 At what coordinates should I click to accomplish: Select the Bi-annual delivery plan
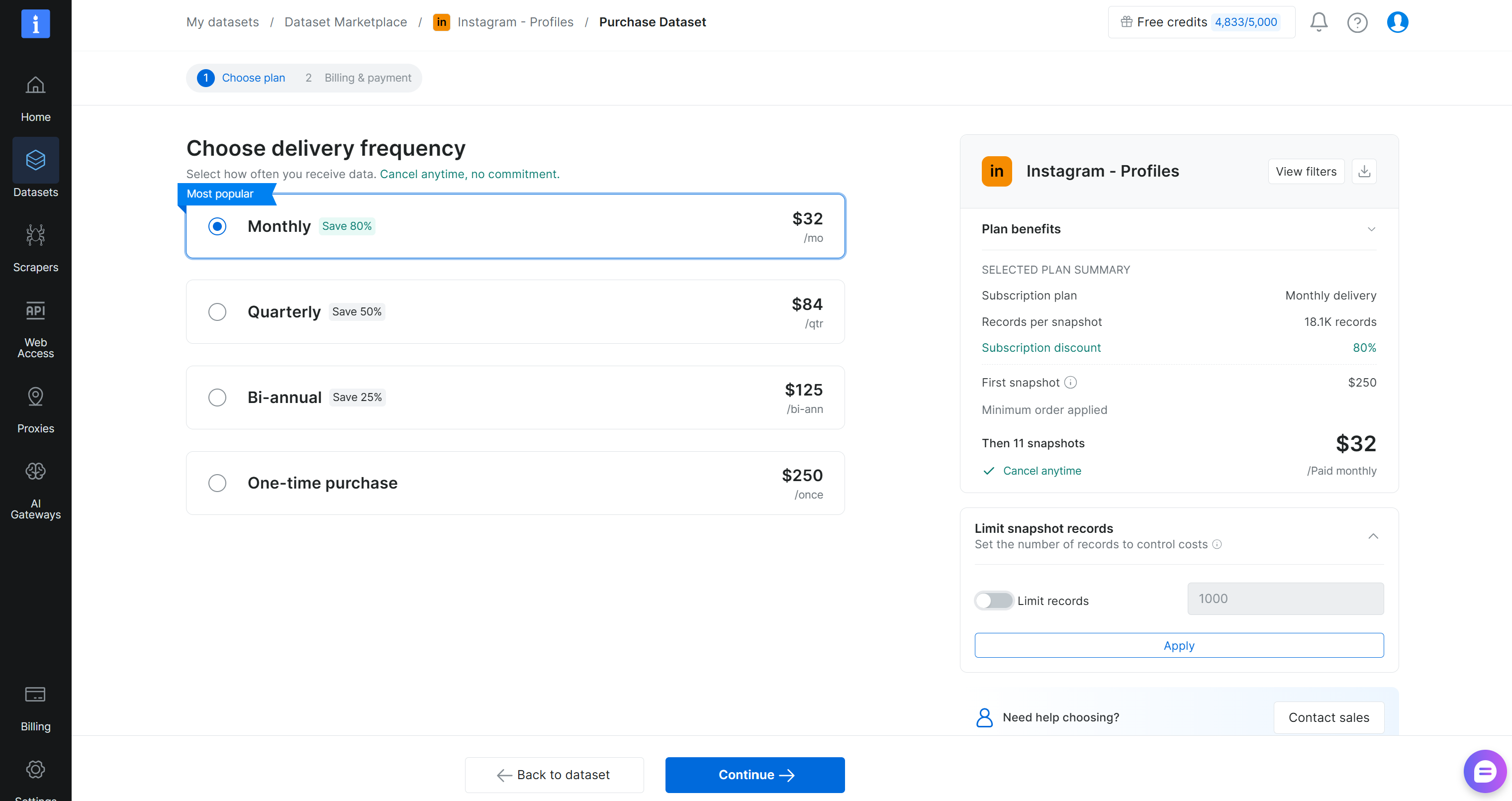tap(515, 398)
